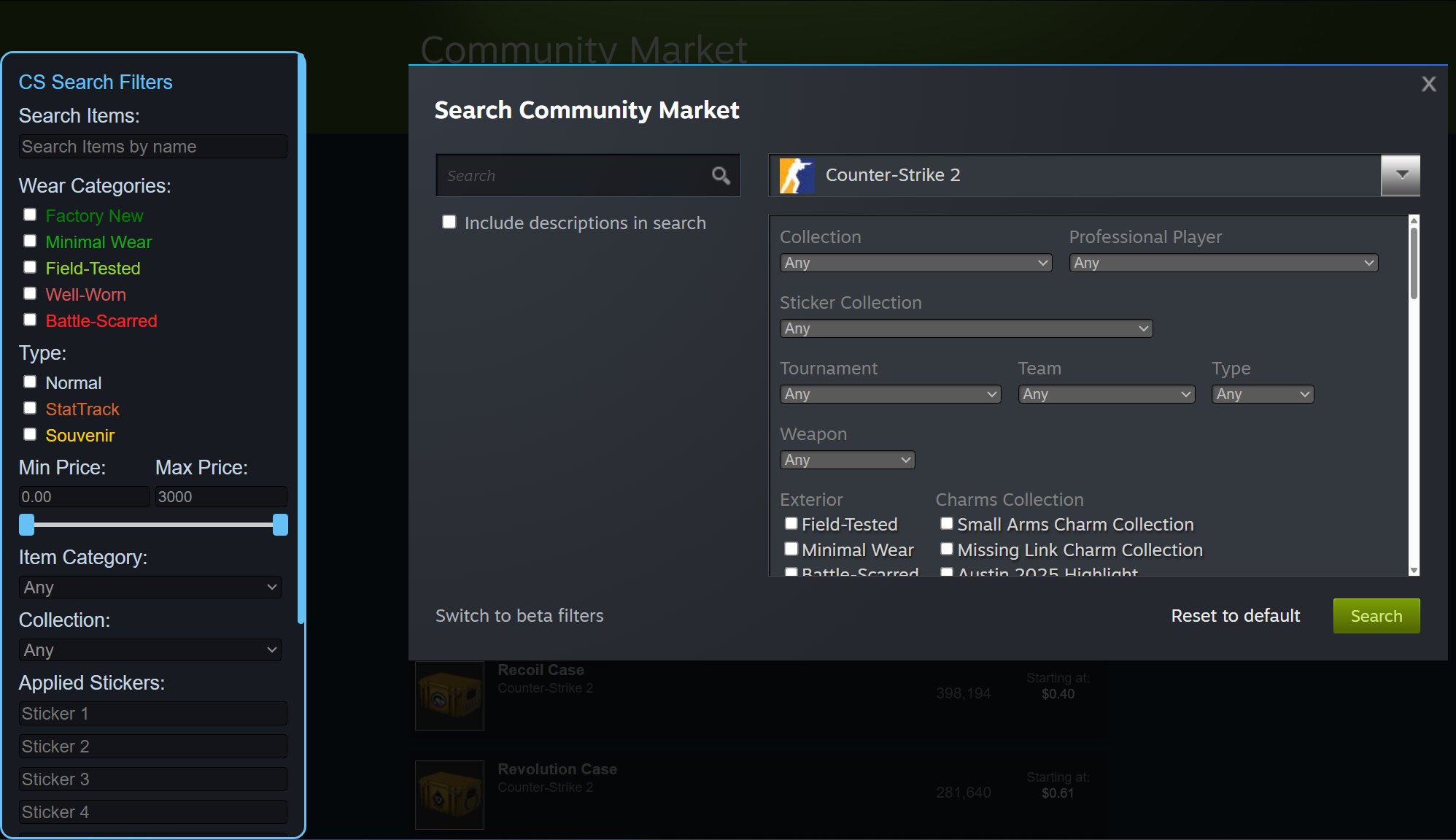Click the green Search button
Image resolution: width=1456 pixels, height=840 pixels.
(x=1376, y=616)
